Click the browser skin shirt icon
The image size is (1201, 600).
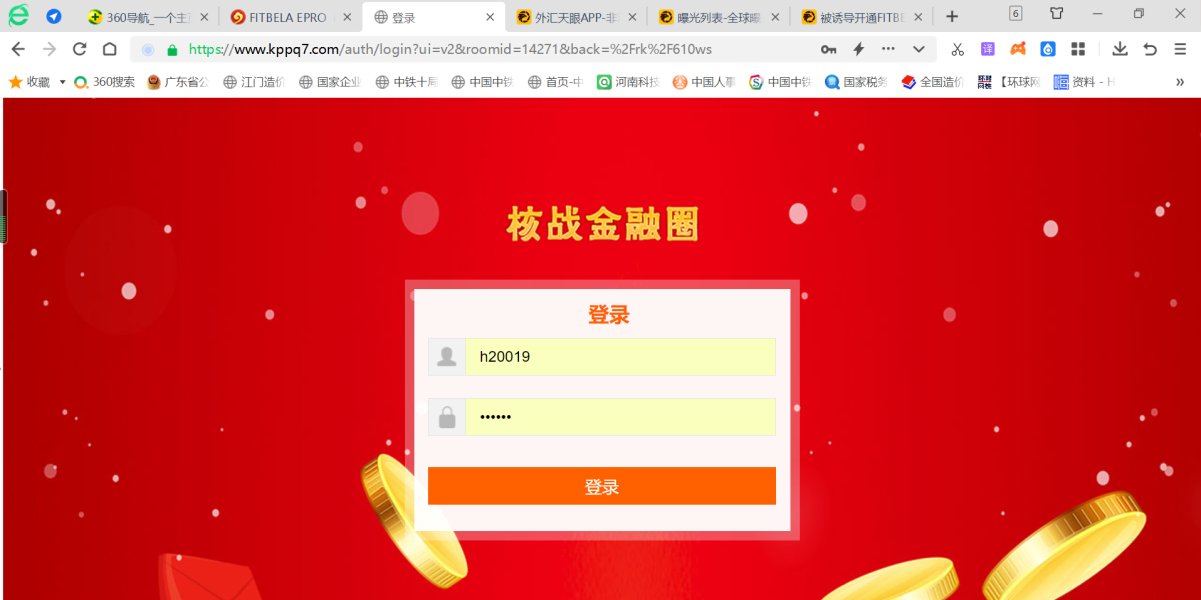(x=1057, y=14)
